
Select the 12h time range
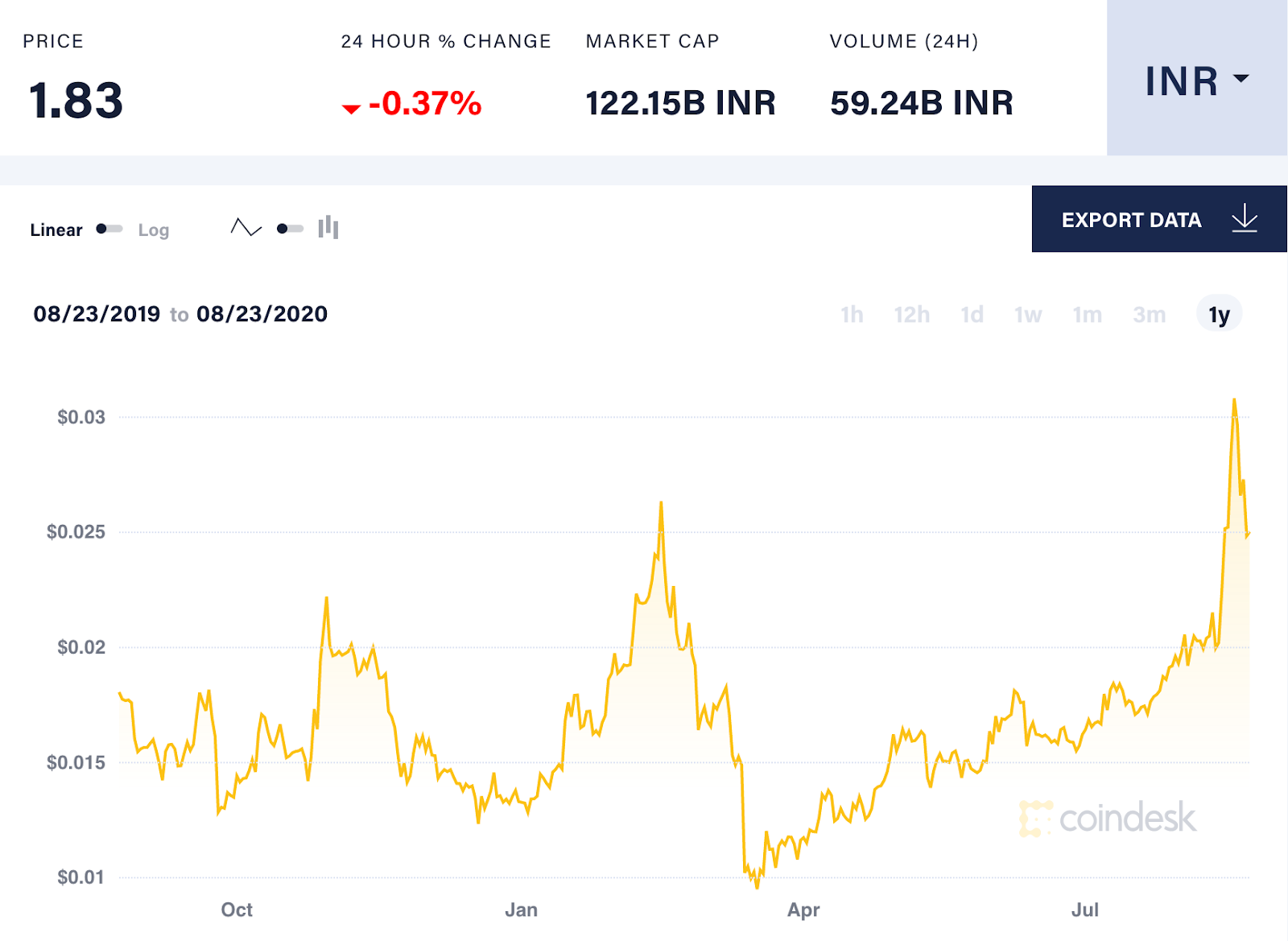point(911,316)
